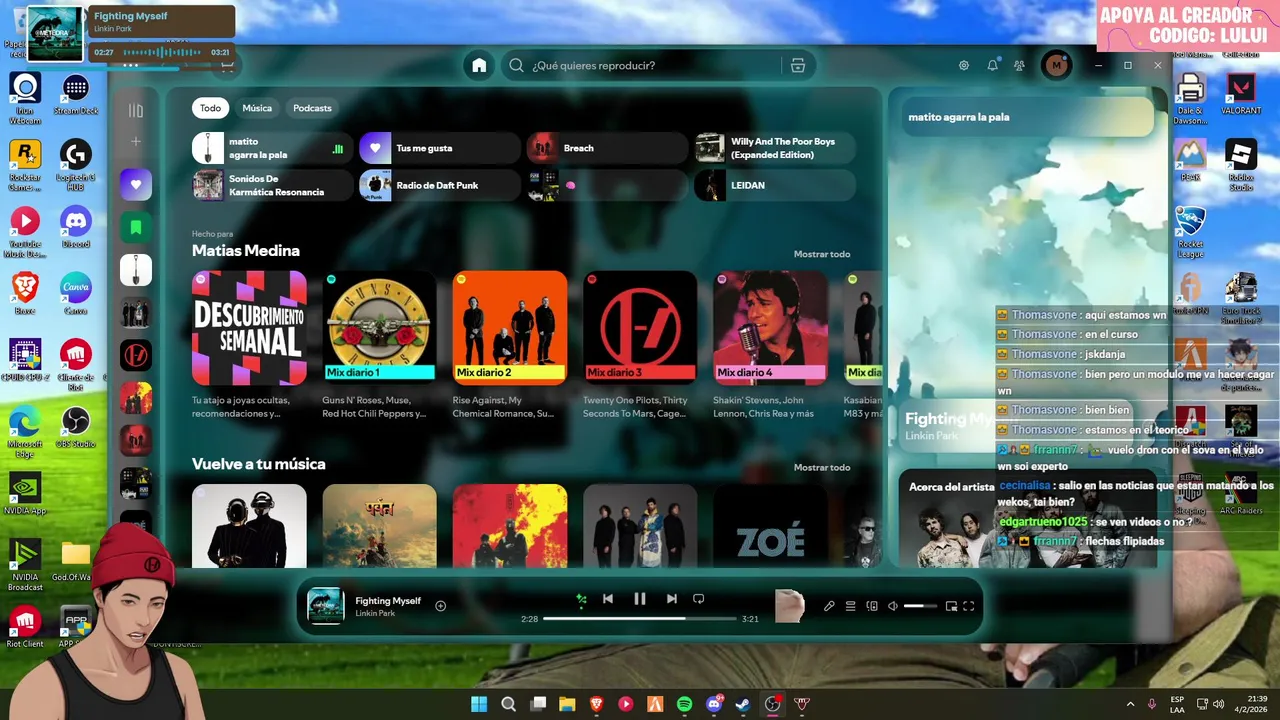1280x720 pixels.
Task: Open the Windows Start menu
Action: (x=479, y=704)
